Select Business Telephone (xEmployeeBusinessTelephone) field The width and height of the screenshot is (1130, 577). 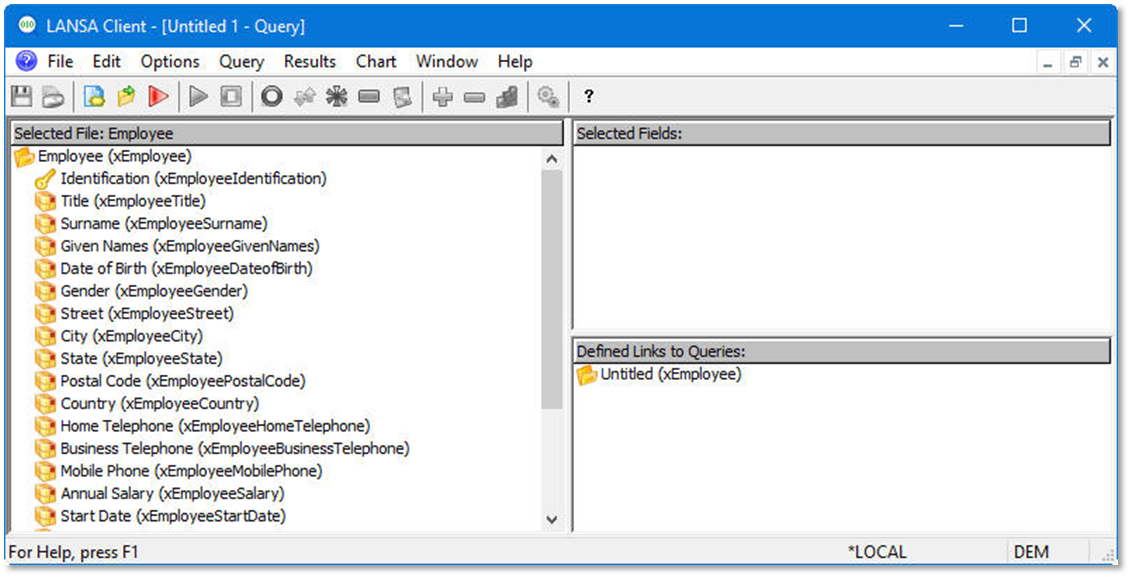click(x=235, y=449)
